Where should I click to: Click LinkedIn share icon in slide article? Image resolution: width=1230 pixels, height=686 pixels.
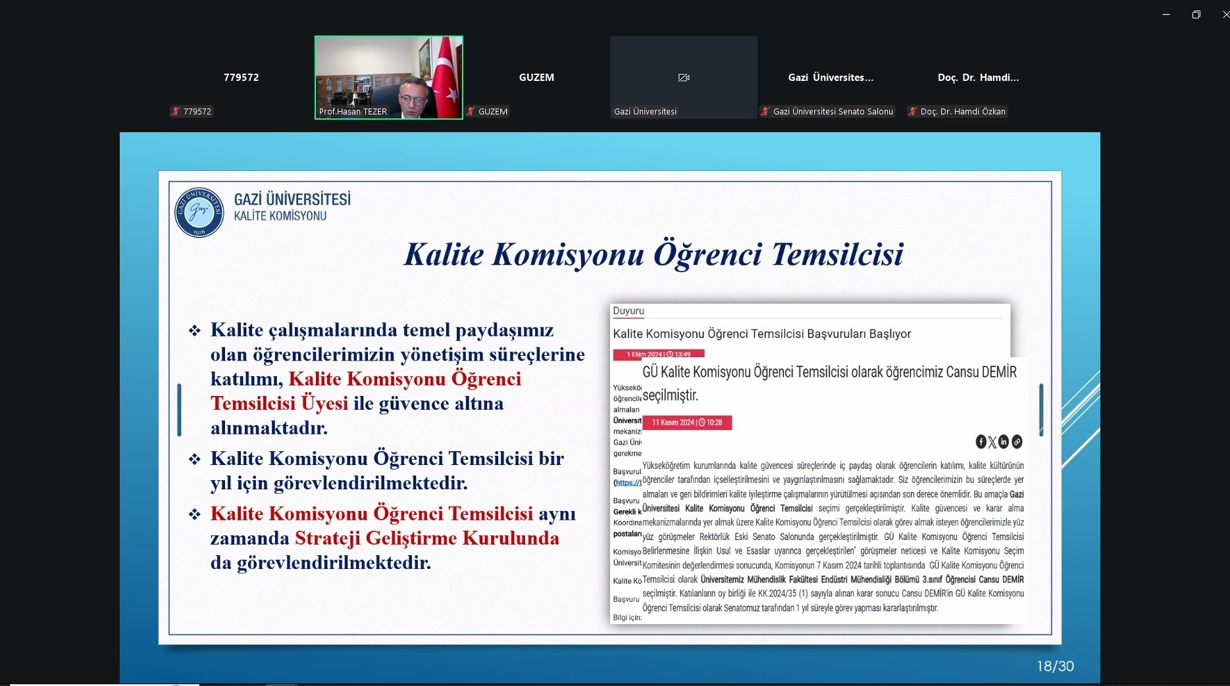click(1004, 442)
